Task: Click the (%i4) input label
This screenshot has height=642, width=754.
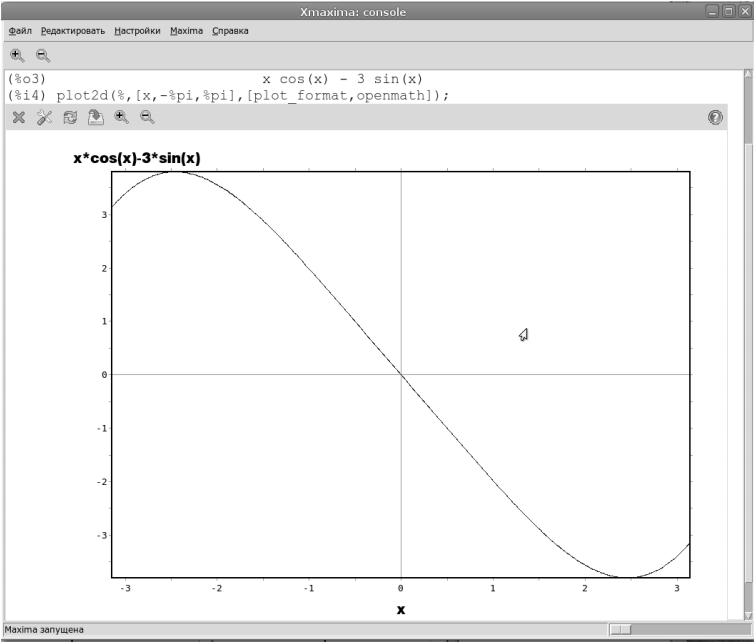Action: pyautogui.click(x=26, y=95)
